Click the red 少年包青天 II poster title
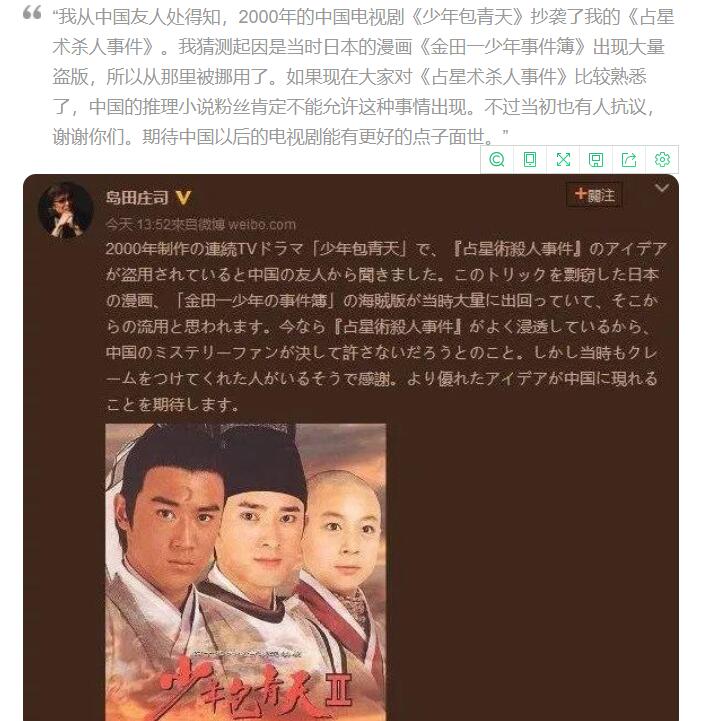The image size is (703, 721). pos(255,690)
